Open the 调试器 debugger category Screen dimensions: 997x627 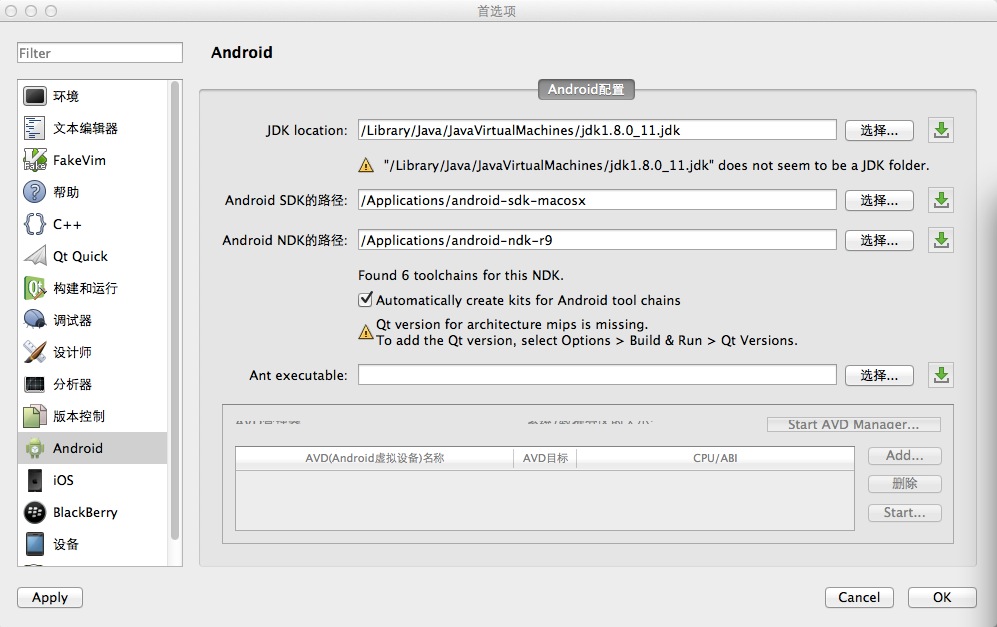point(93,320)
